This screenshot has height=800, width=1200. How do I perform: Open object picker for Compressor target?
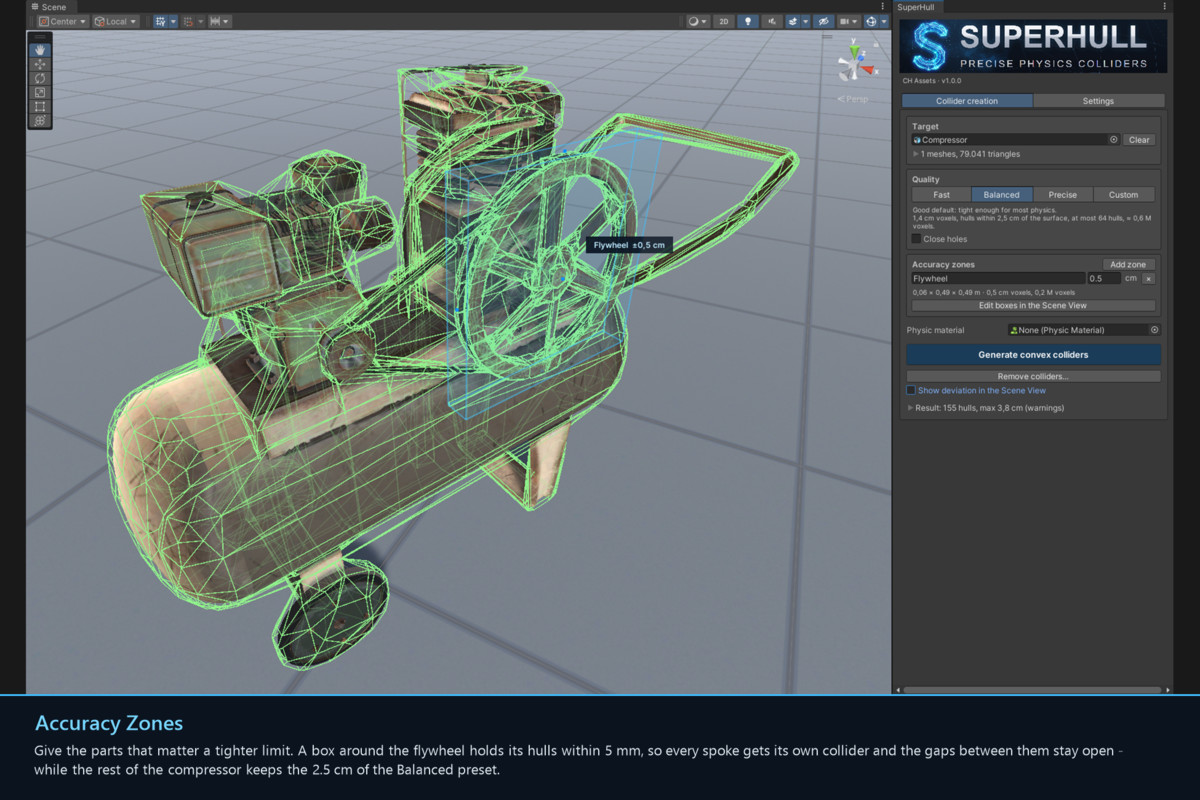(x=1113, y=140)
